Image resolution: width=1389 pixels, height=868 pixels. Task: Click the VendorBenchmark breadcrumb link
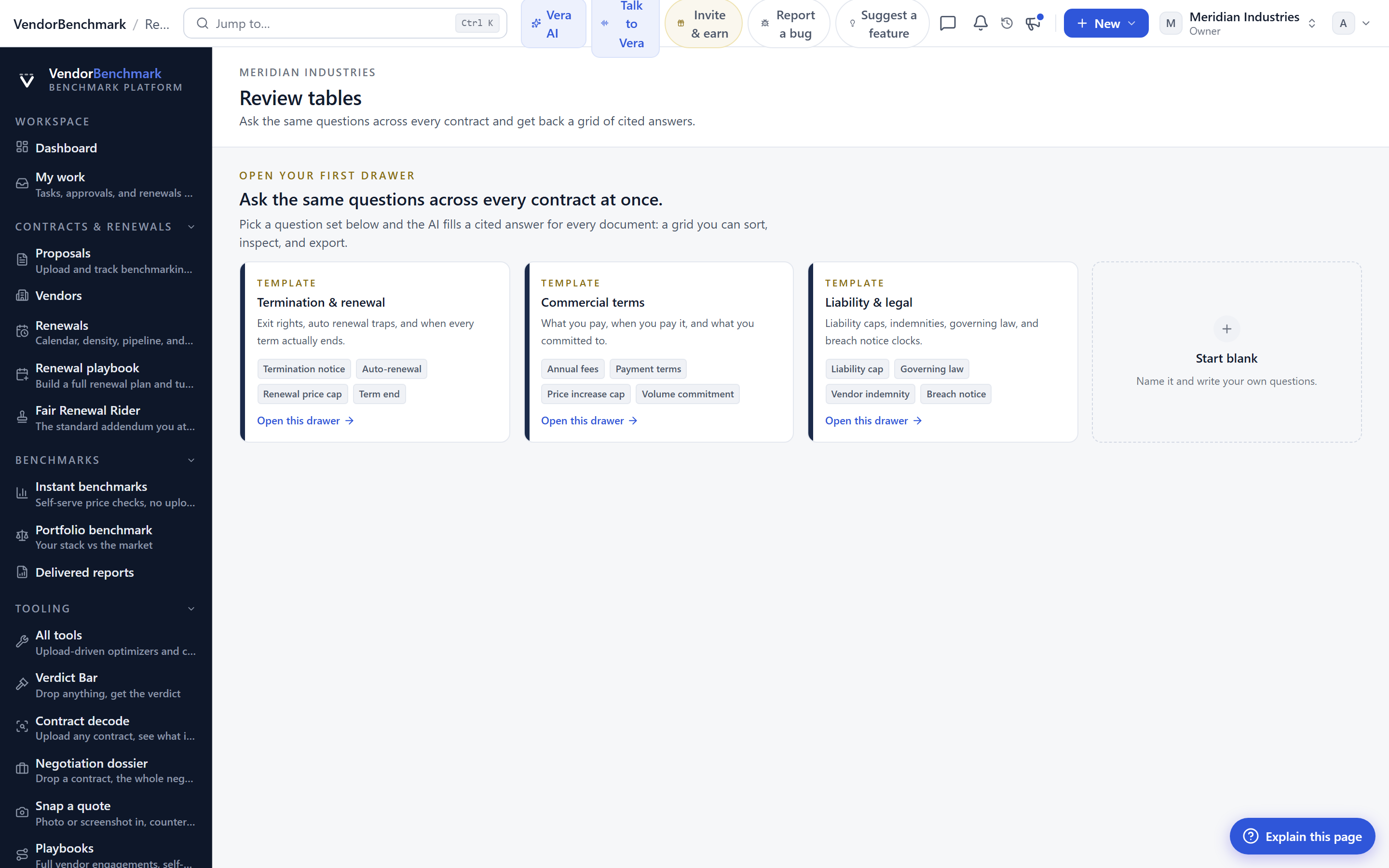(x=69, y=24)
